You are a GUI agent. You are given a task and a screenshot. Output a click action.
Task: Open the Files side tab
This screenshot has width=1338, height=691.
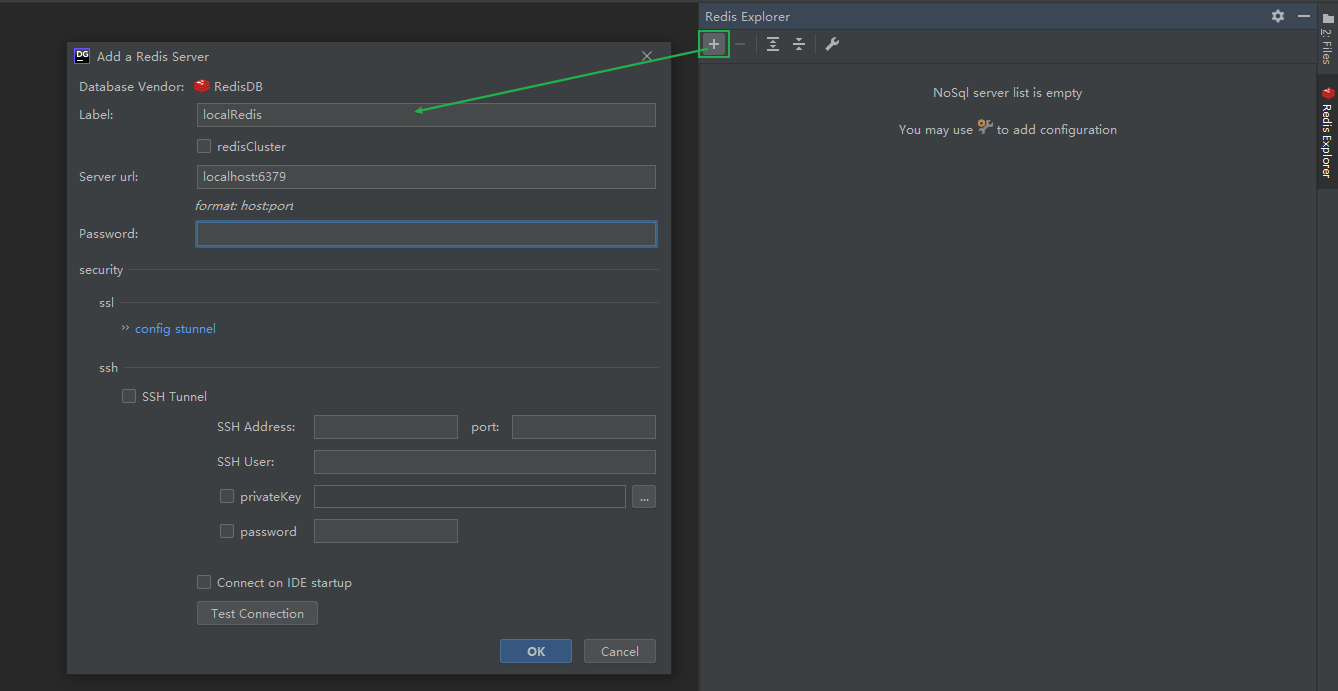1327,40
